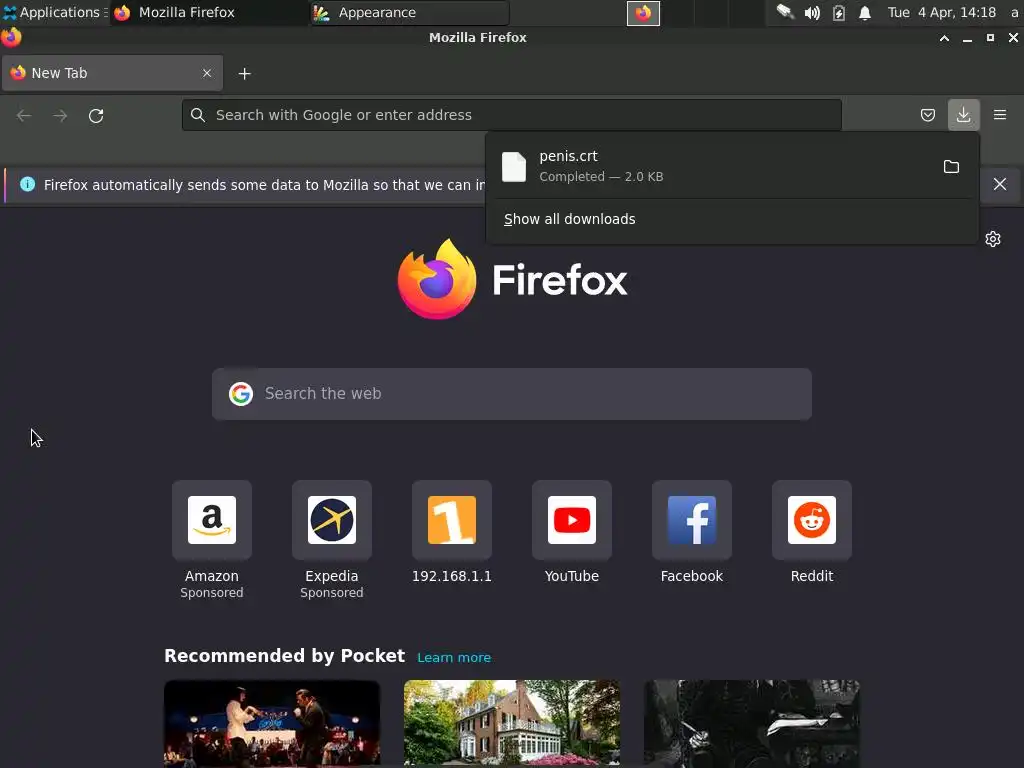Click the clock showing Tue 4 Apr, 14:18
Image resolution: width=1024 pixels, height=768 pixels.
[942, 12]
